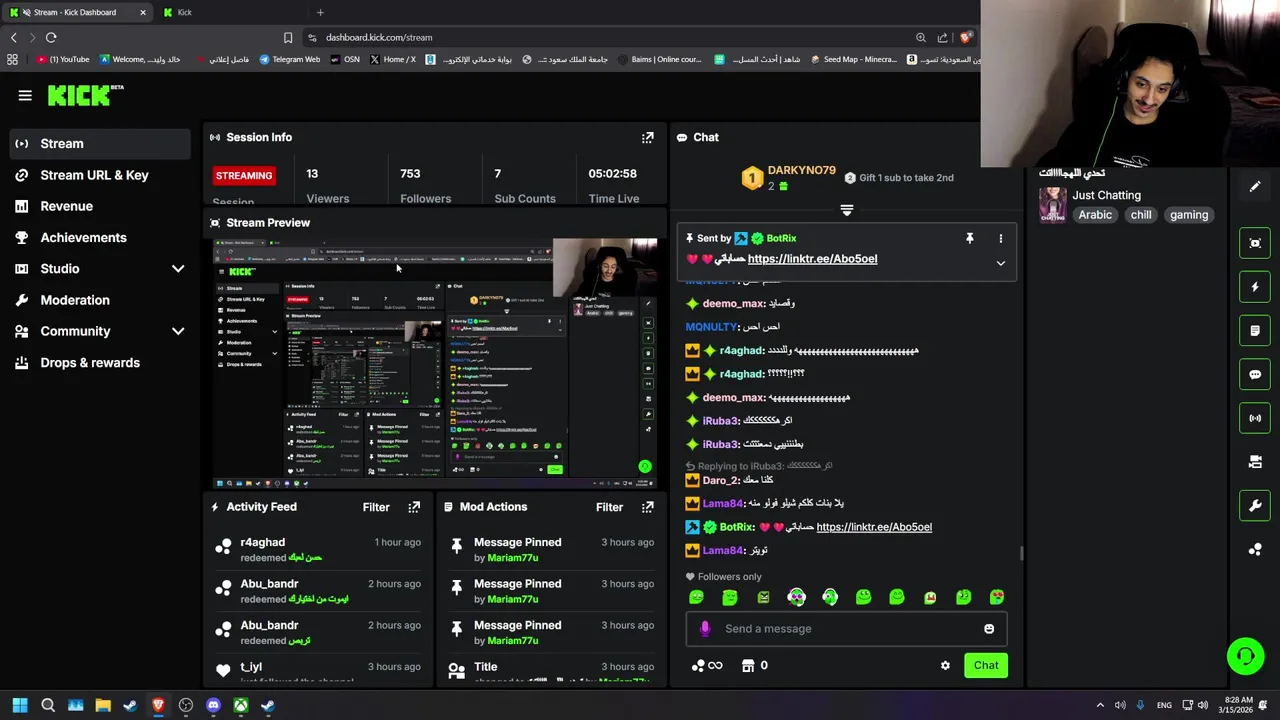Open the Telegram Web bookmark

point(289,60)
